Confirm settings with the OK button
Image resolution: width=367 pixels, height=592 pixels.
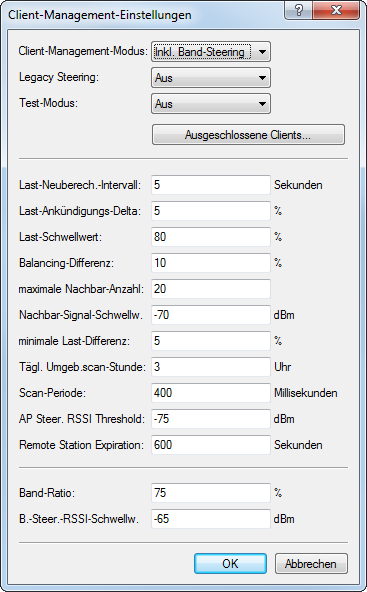[230, 564]
